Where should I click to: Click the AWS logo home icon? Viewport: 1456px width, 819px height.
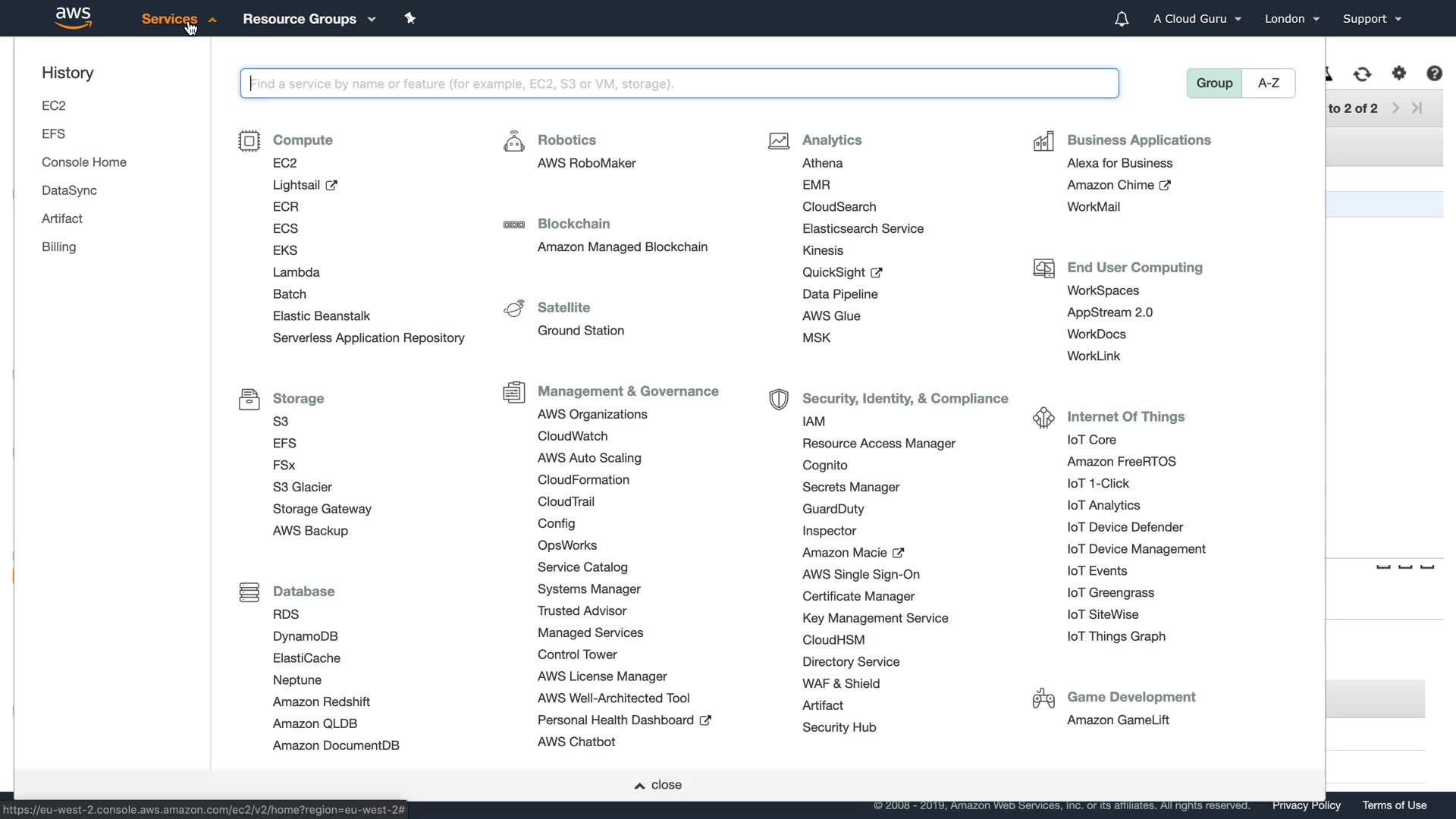(74, 17)
